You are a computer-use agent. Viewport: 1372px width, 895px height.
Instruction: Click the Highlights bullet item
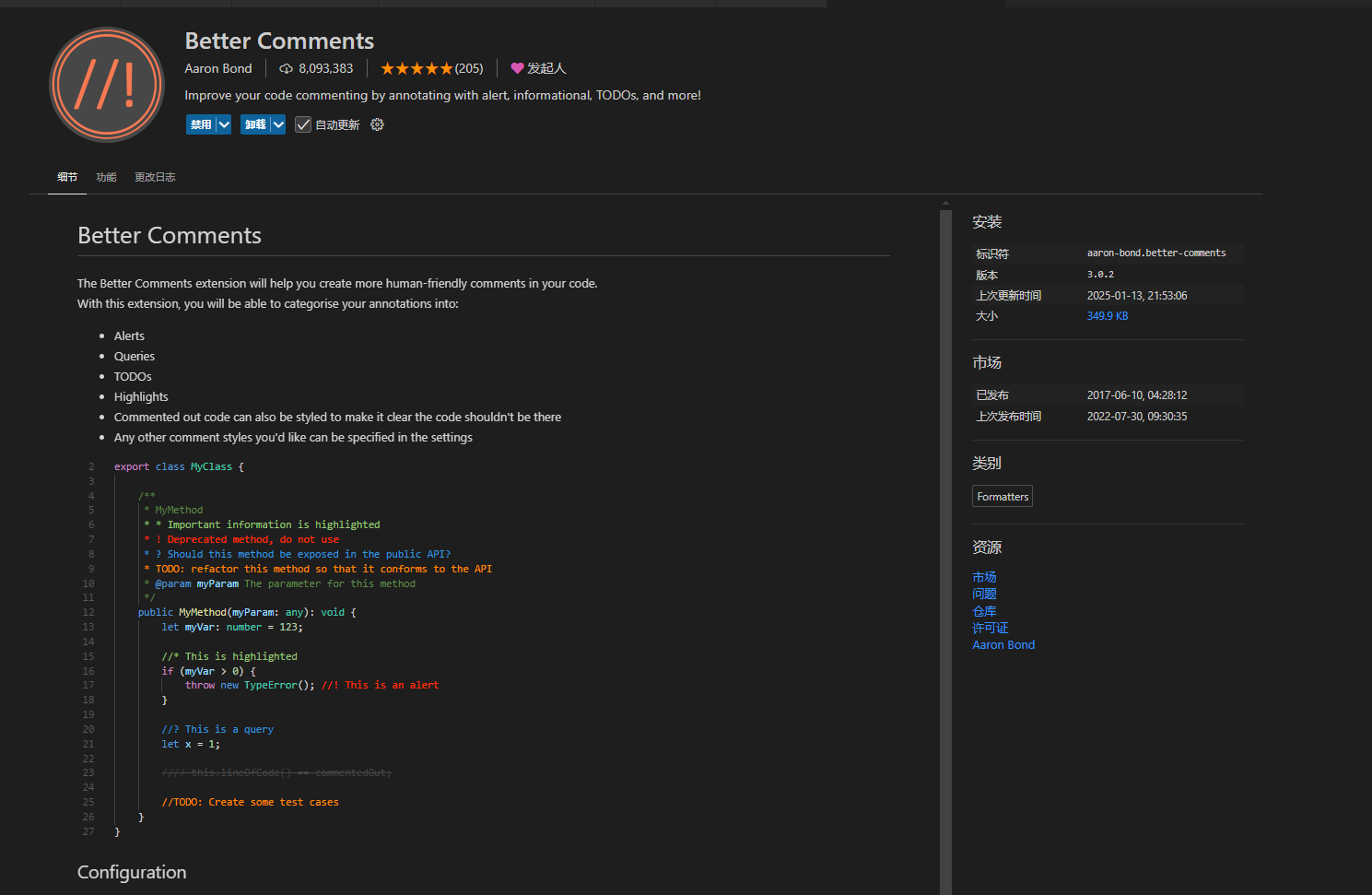coord(141,397)
